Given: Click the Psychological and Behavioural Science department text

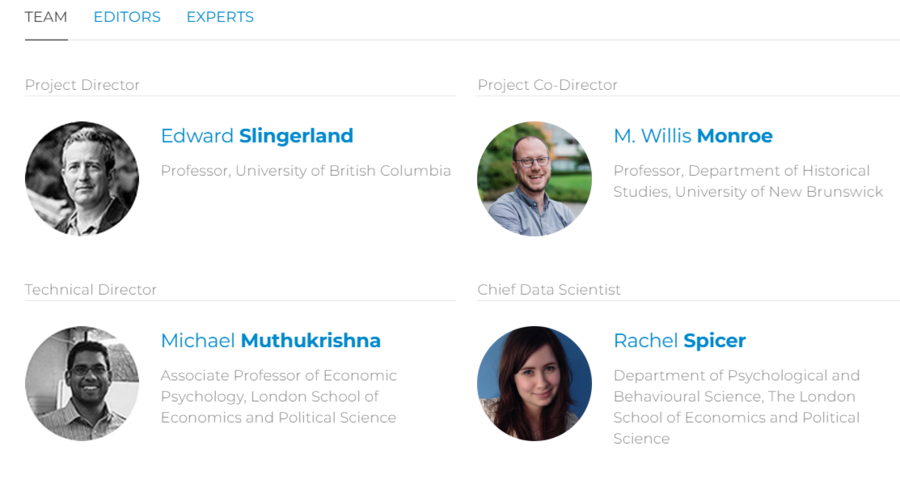Looking at the screenshot, I should [736, 386].
